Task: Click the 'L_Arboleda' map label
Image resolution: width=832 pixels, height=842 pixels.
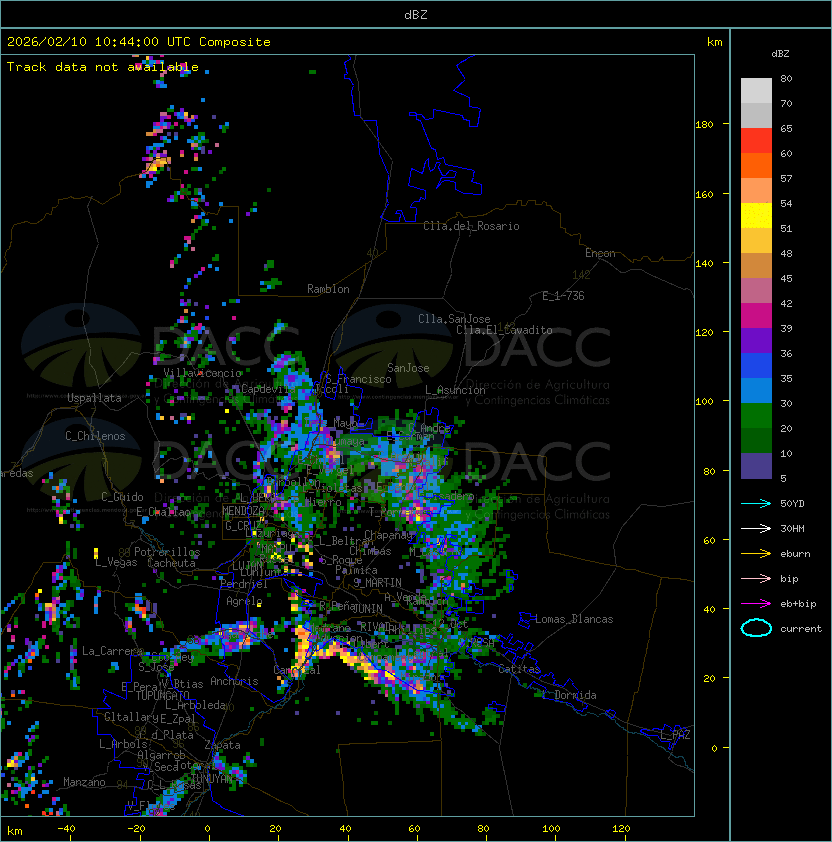Action: 195,705
